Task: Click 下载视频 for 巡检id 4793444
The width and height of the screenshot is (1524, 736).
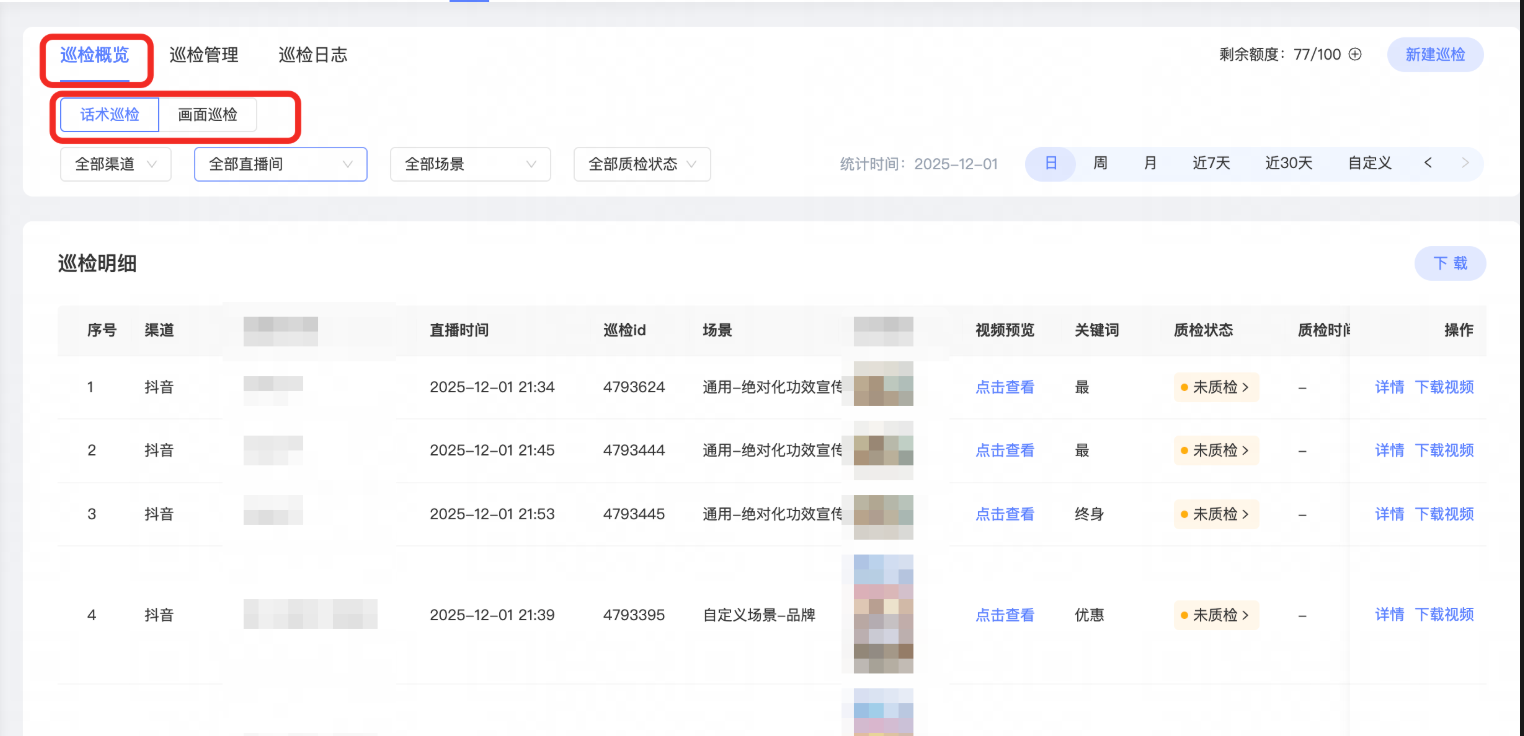Action: [1444, 450]
